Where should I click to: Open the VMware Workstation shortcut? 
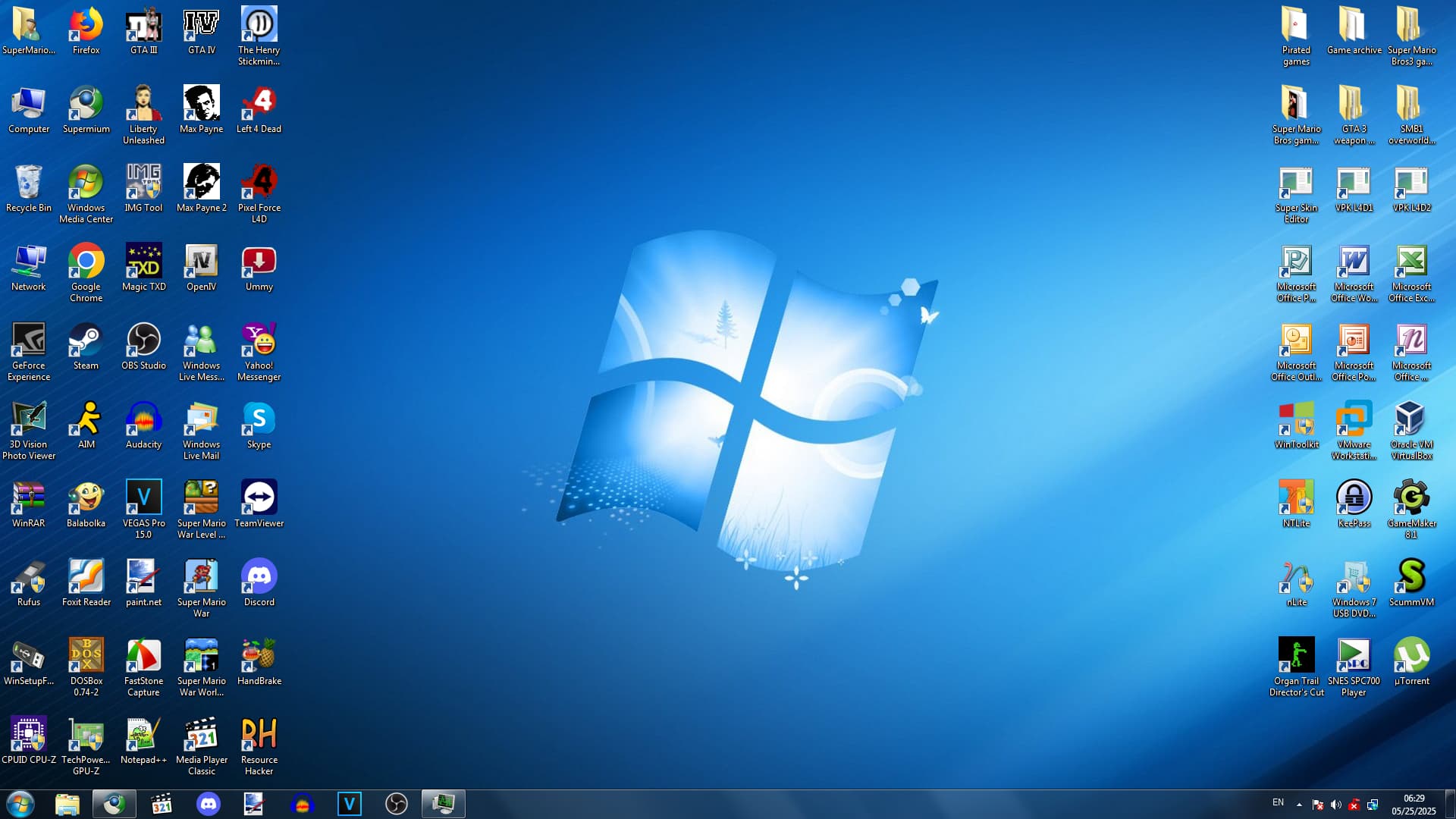pyautogui.click(x=1354, y=430)
